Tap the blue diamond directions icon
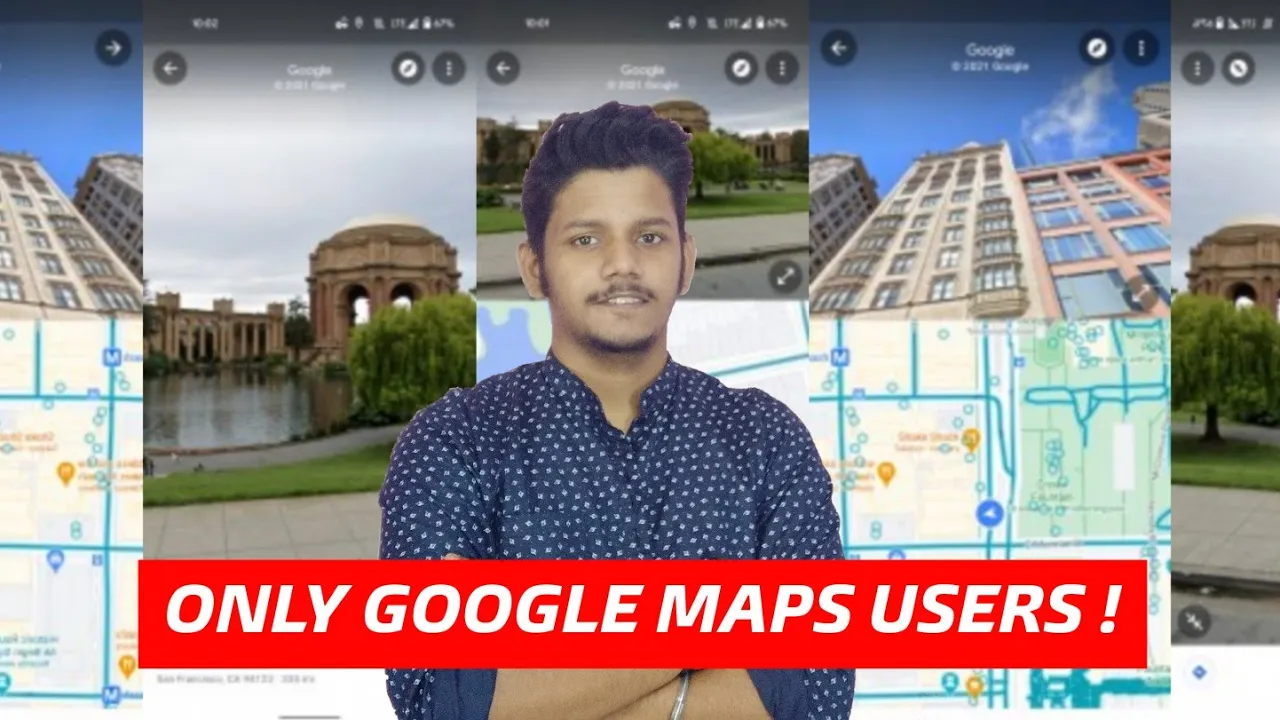The height and width of the screenshot is (720, 1280). click(x=1199, y=671)
